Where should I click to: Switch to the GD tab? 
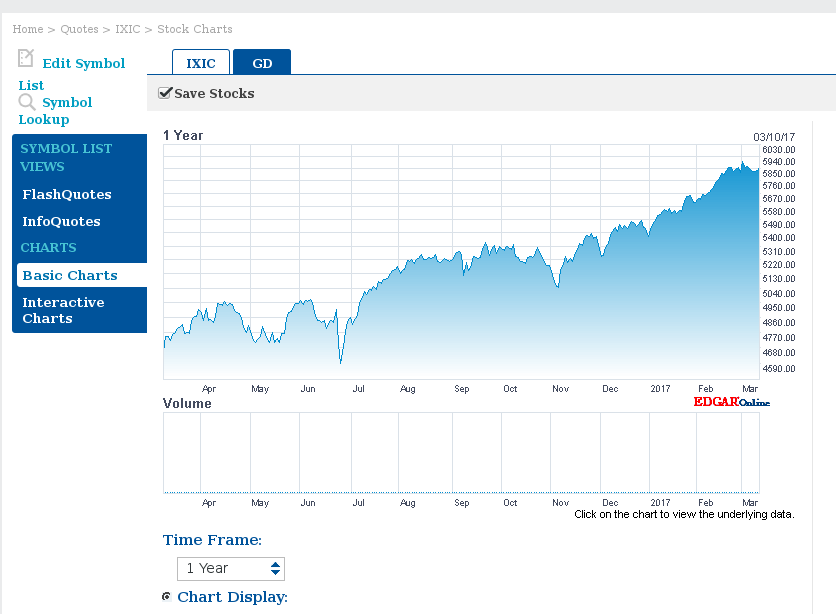coord(262,62)
